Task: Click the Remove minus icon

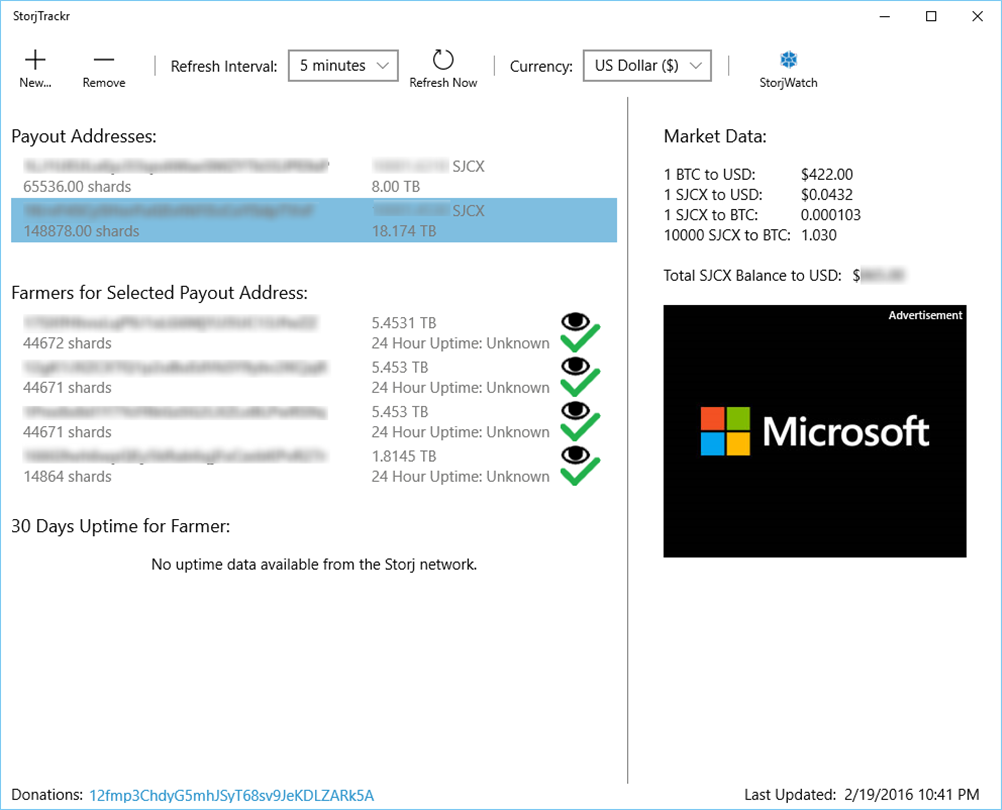Action: point(104,60)
